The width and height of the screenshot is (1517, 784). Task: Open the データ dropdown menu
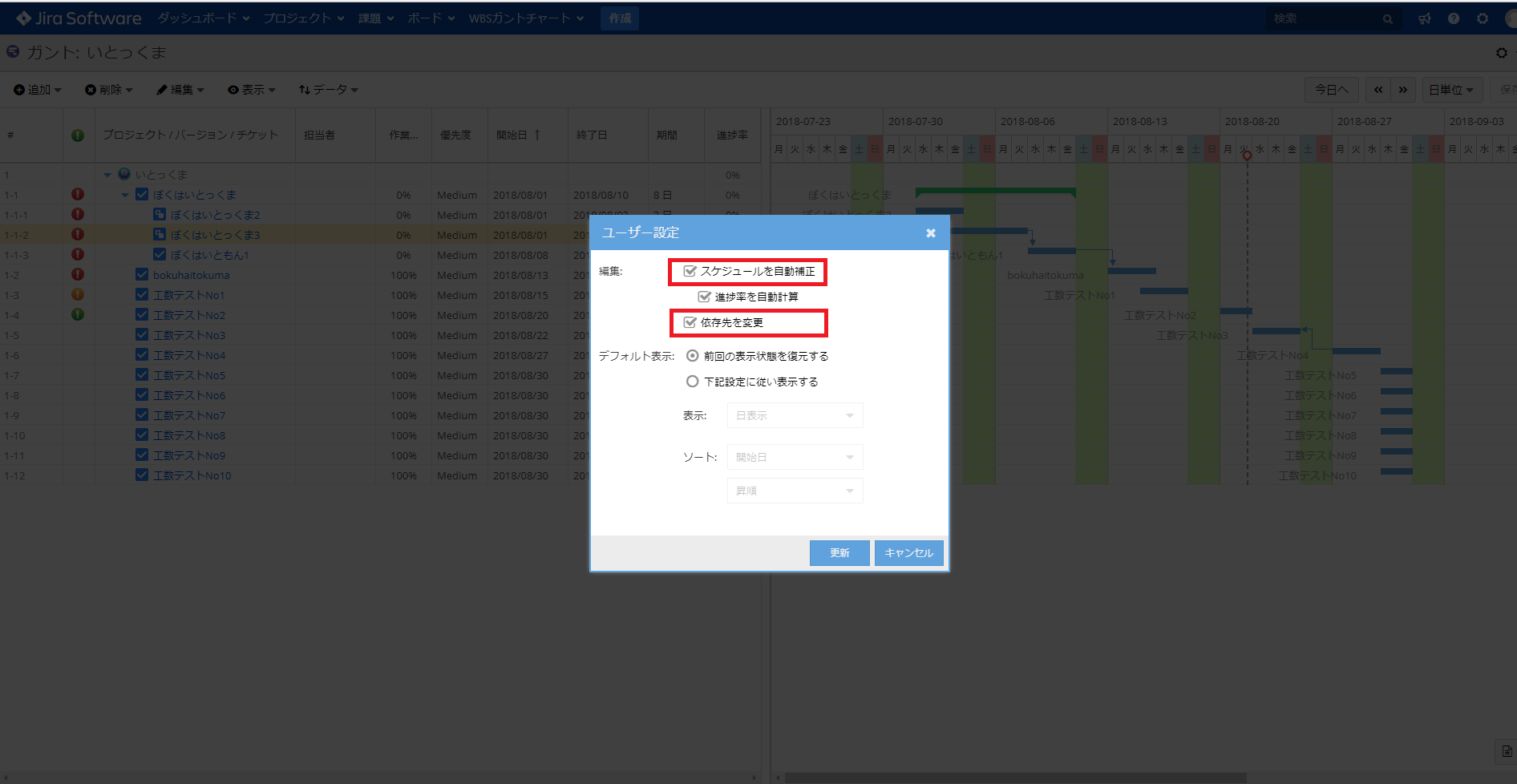click(x=328, y=90)
